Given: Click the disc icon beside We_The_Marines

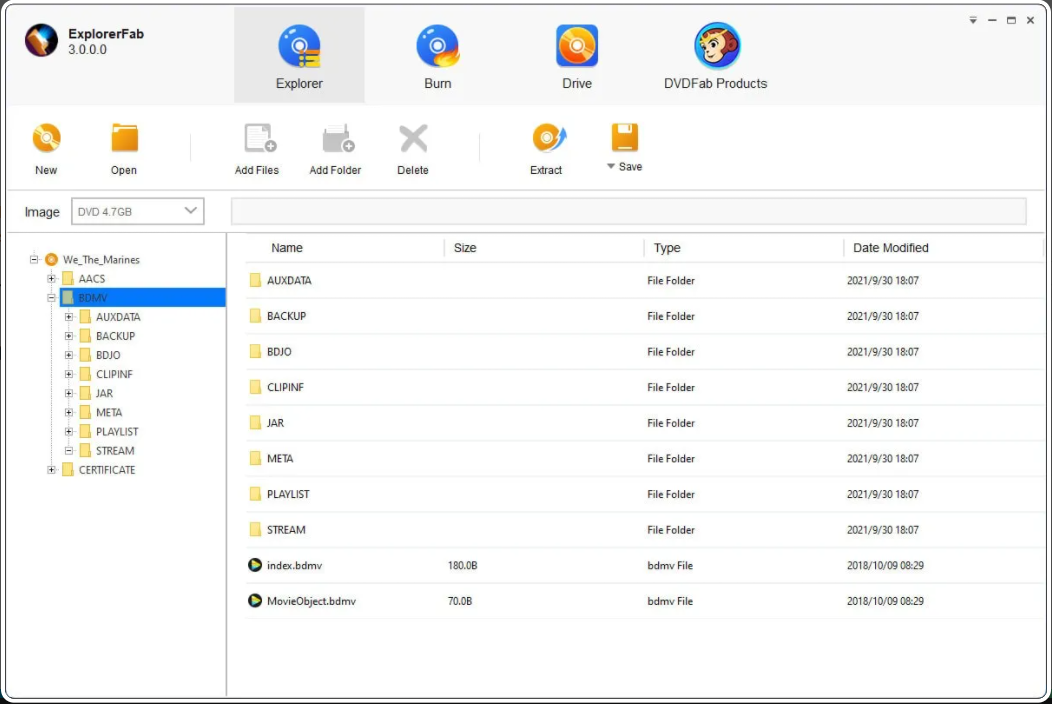Looking at the screenshot, I should (x=51, y=259).
